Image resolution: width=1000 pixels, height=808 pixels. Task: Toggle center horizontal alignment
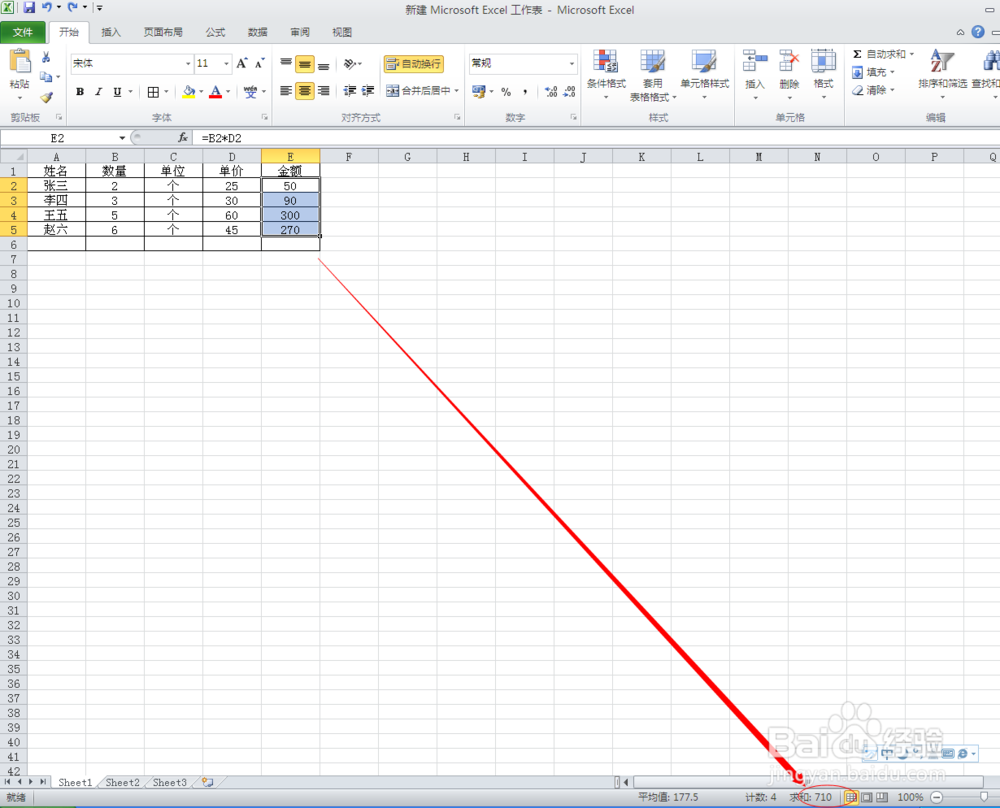305,91
